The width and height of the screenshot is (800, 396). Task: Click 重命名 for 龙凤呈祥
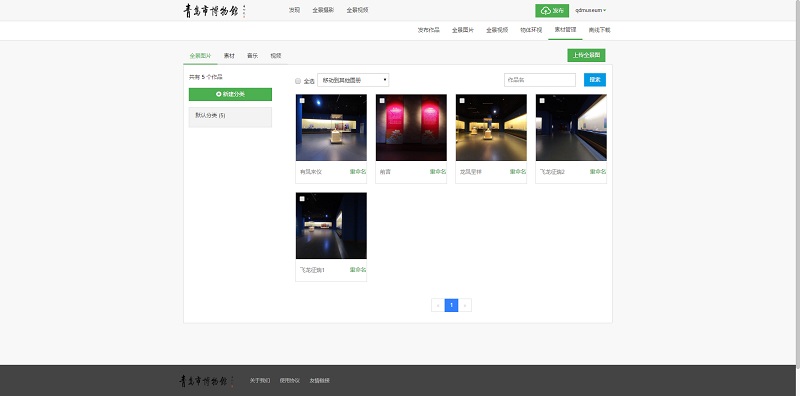[518, 172]
